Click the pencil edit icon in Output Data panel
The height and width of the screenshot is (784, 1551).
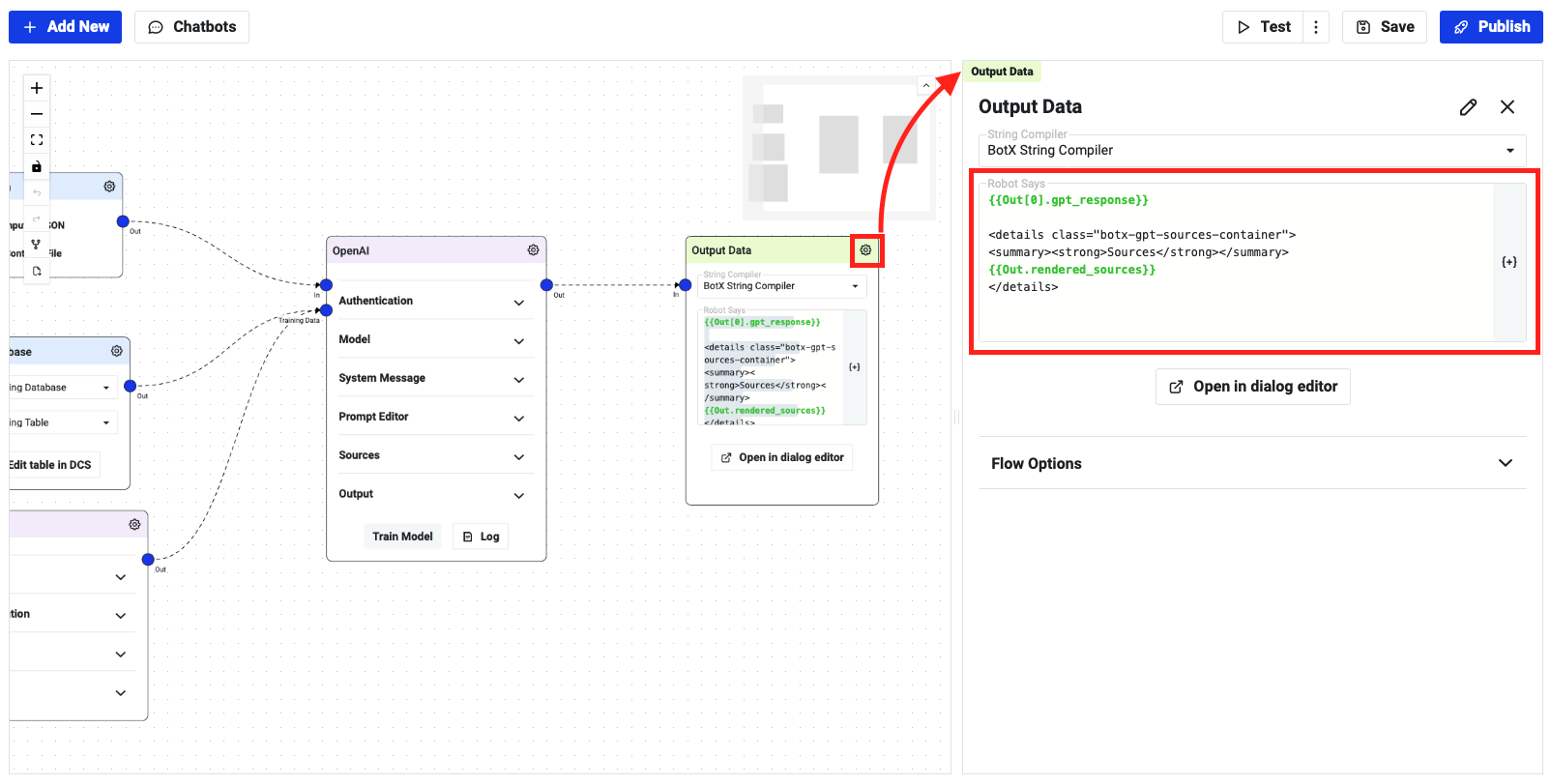pos(1468,107)
